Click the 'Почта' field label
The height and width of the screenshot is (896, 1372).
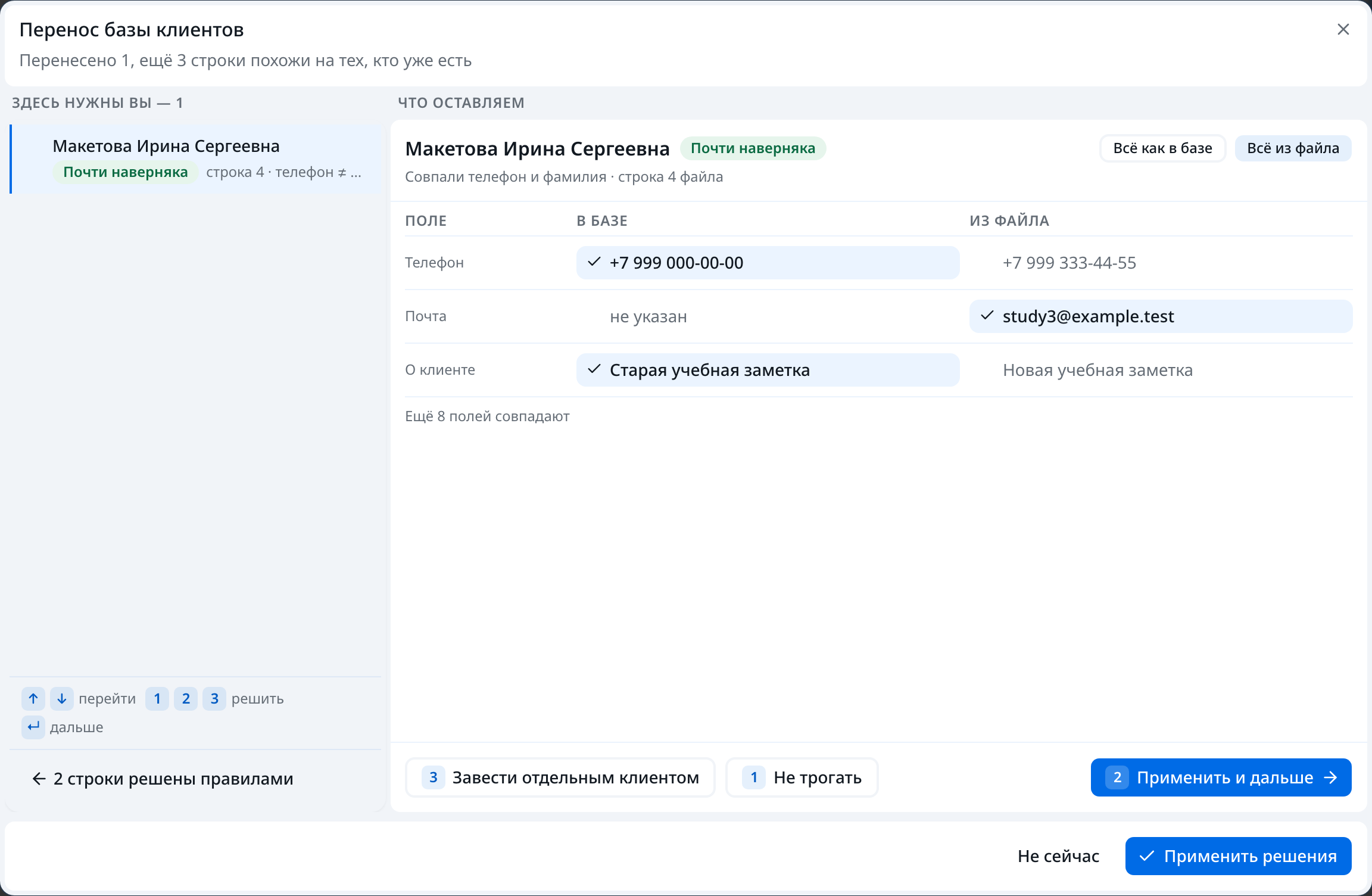[x=425, y=316]
